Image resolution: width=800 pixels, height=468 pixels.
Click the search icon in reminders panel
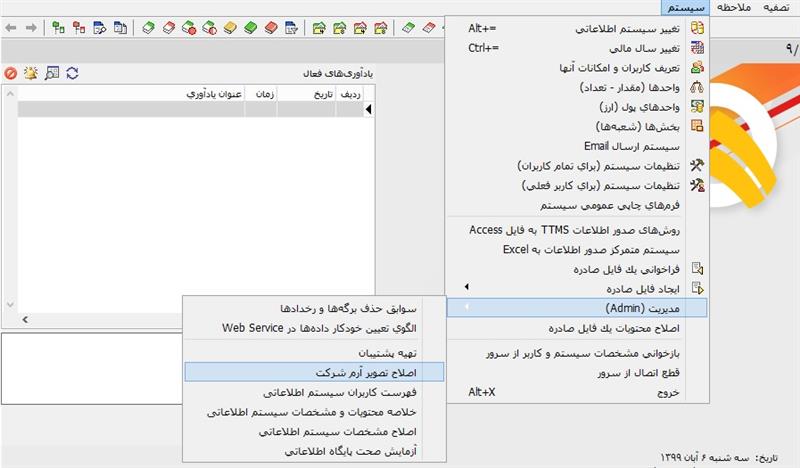point(52,73)
